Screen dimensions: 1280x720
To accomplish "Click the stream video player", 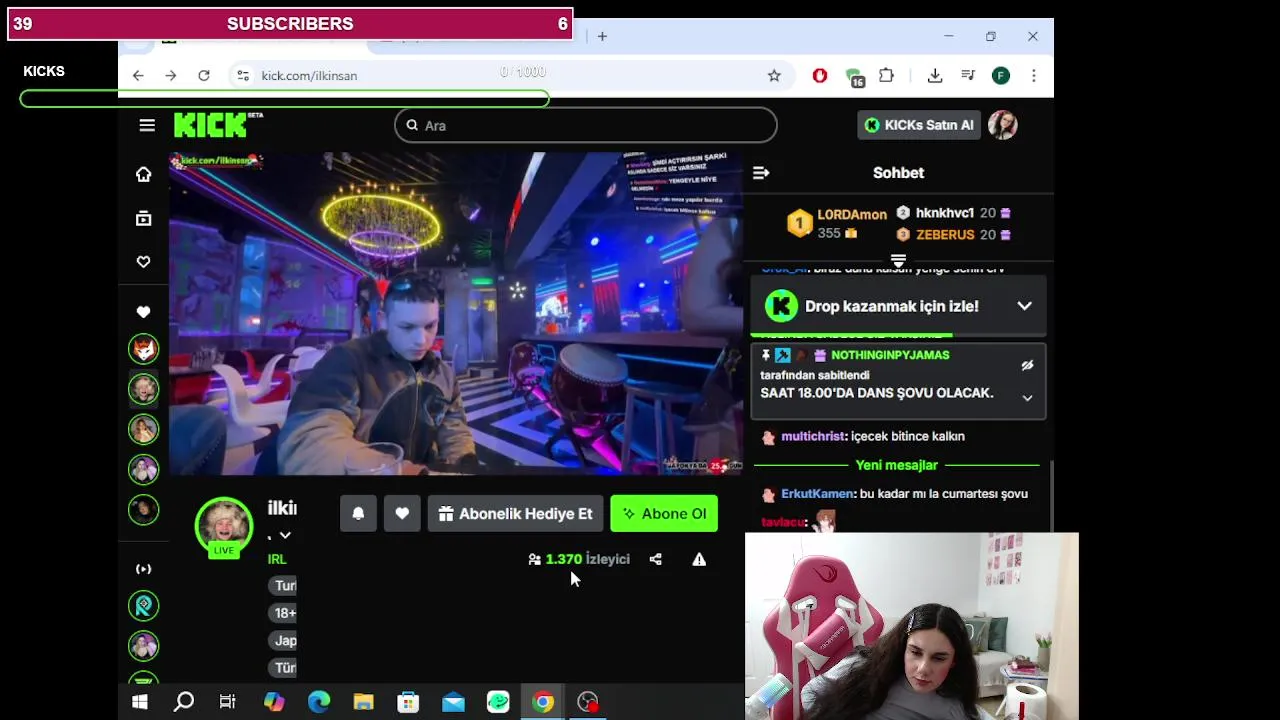I will point(456,313).
